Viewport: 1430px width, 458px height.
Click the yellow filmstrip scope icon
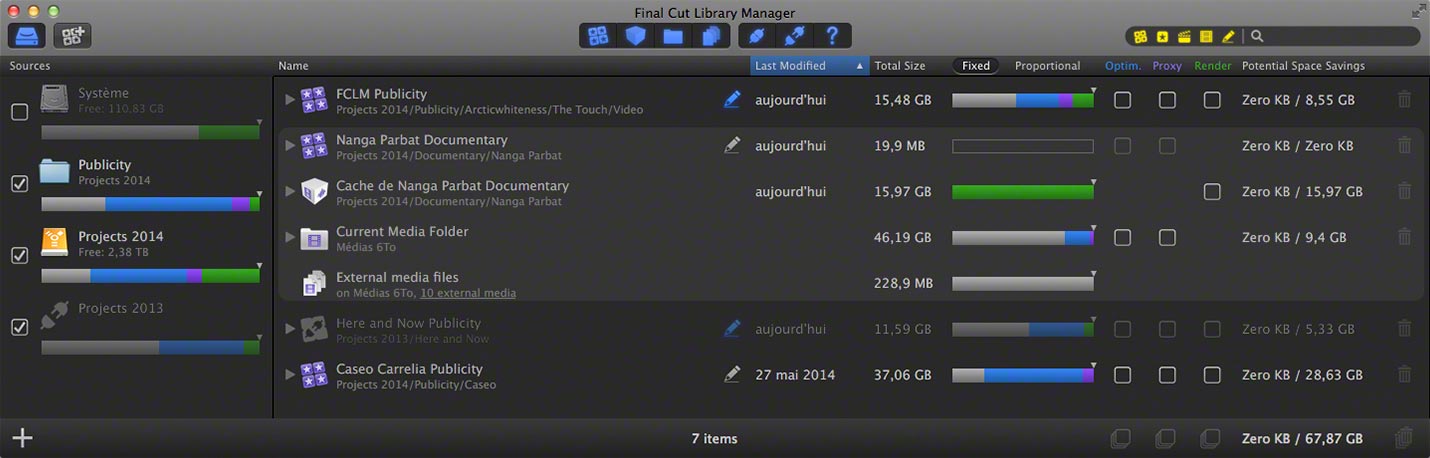tap(1206, 36)
